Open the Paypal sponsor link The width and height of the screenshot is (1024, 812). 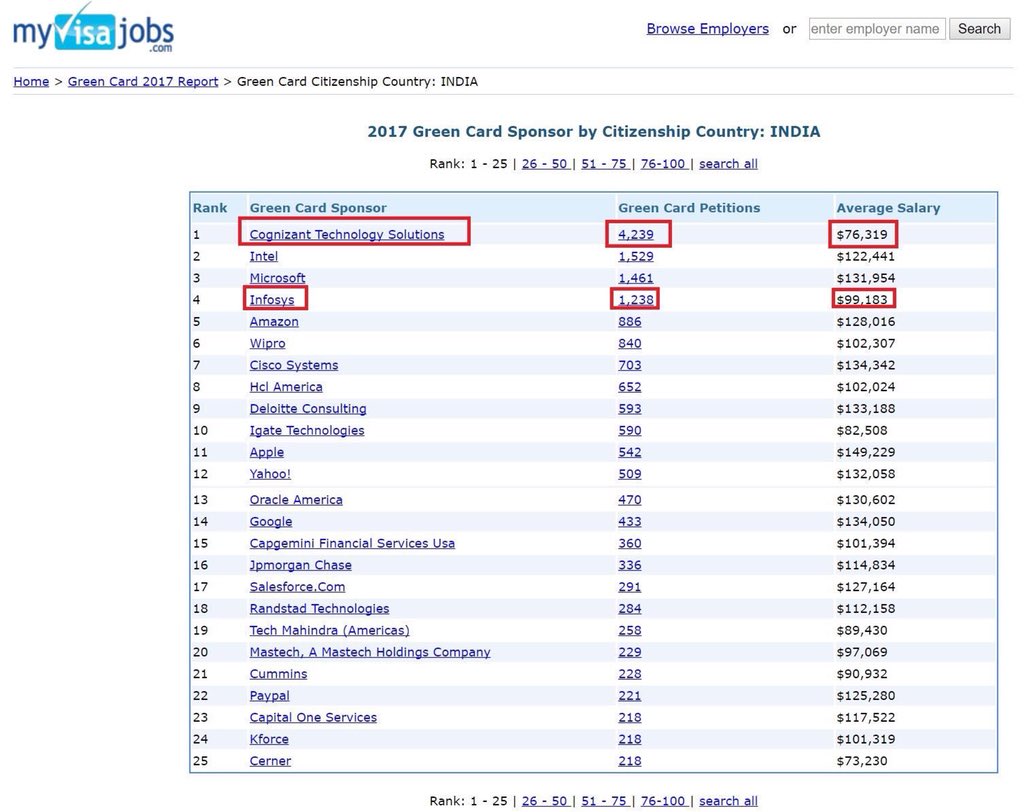pos(270,696)
